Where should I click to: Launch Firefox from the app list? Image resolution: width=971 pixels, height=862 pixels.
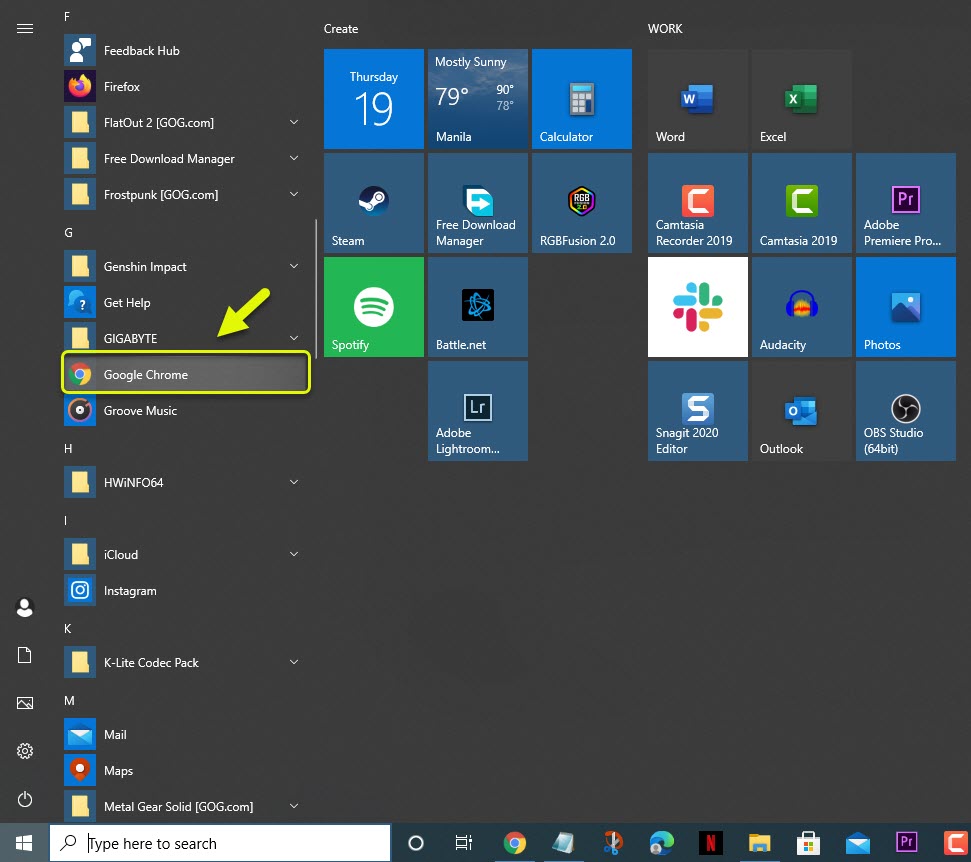click(186, 87)
